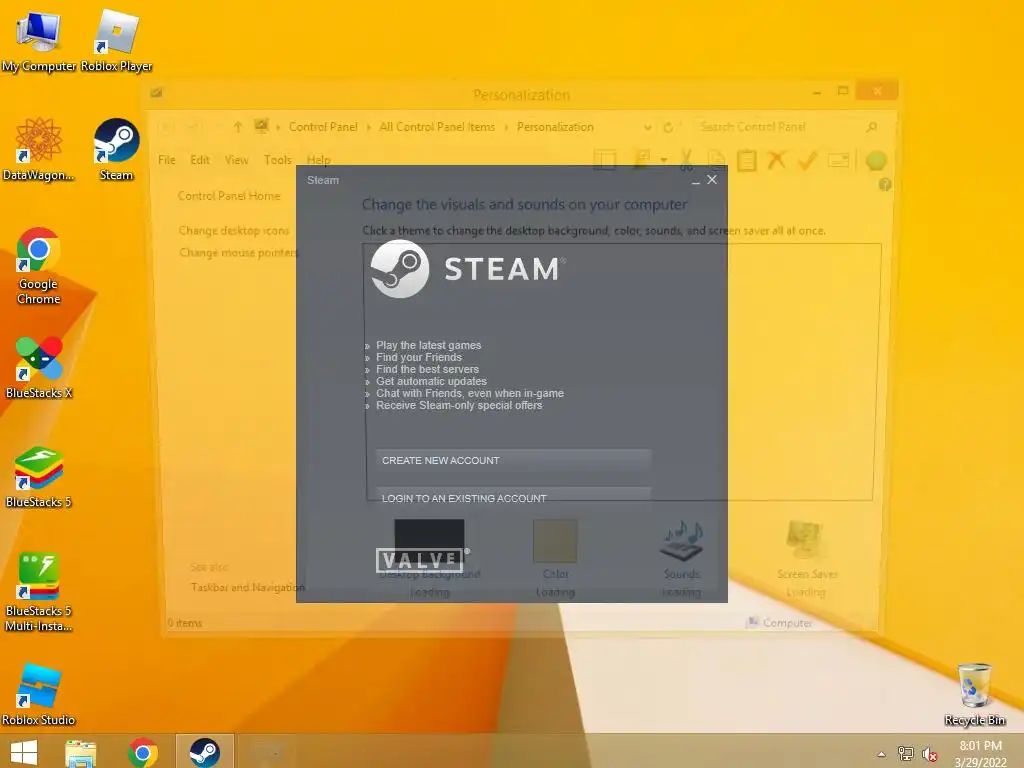The height and width of the screenshot is (768, 1024).
Task: Click the Sounds item in Personalization
Action: click(681, 558)
